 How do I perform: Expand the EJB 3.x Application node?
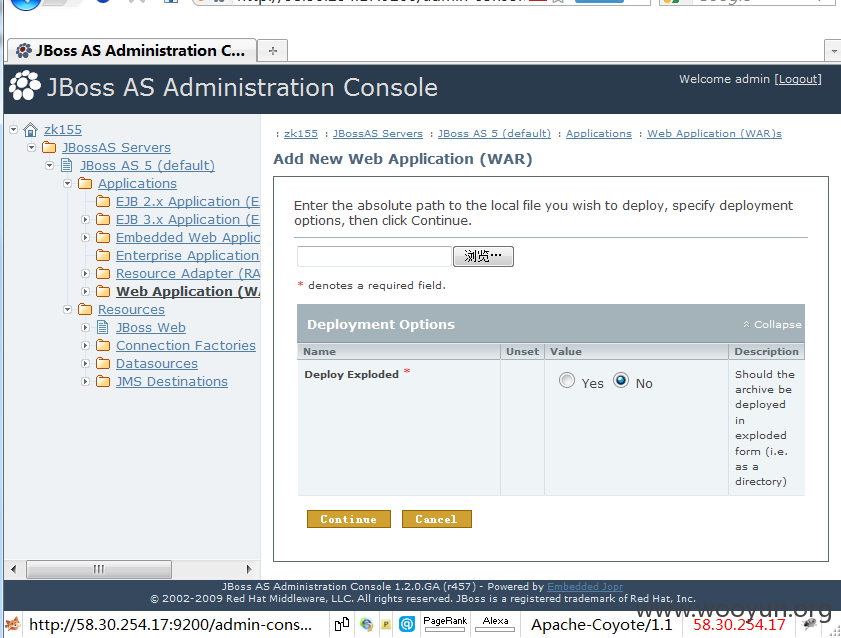85,219
